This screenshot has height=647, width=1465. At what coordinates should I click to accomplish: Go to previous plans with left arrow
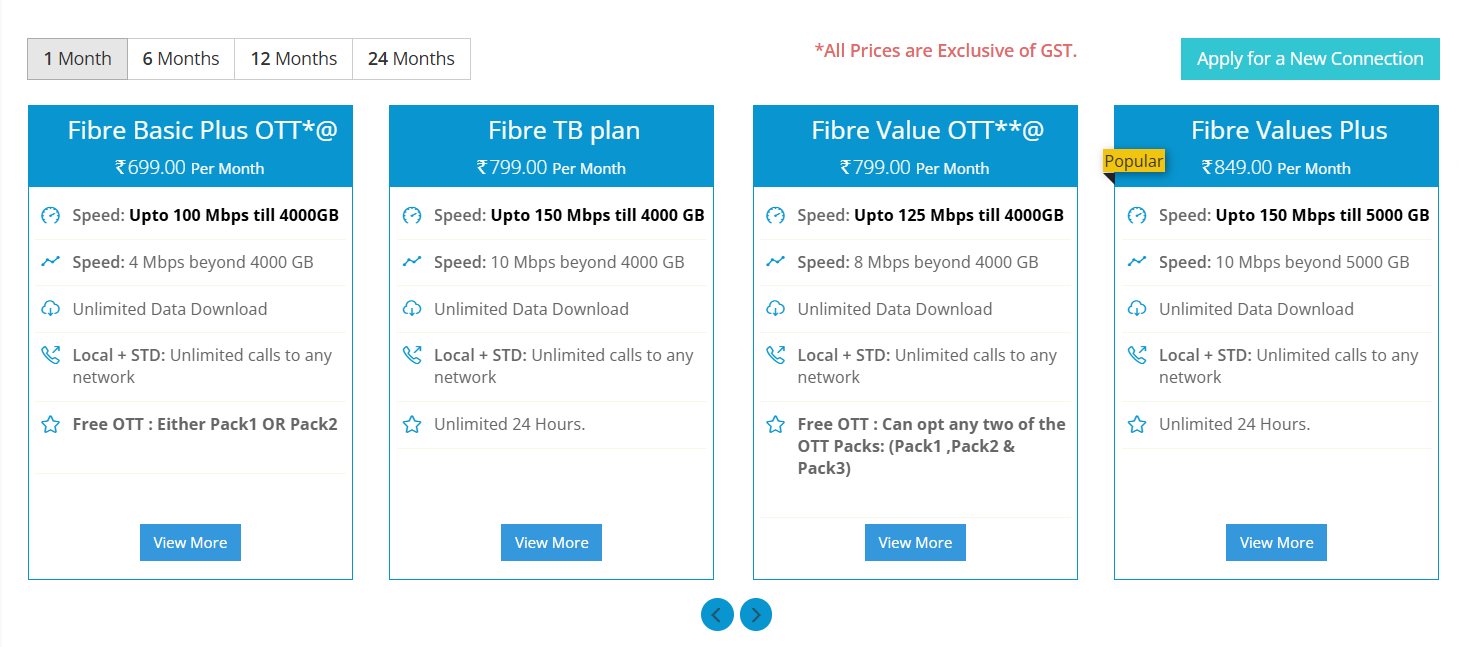pos(717,614)
